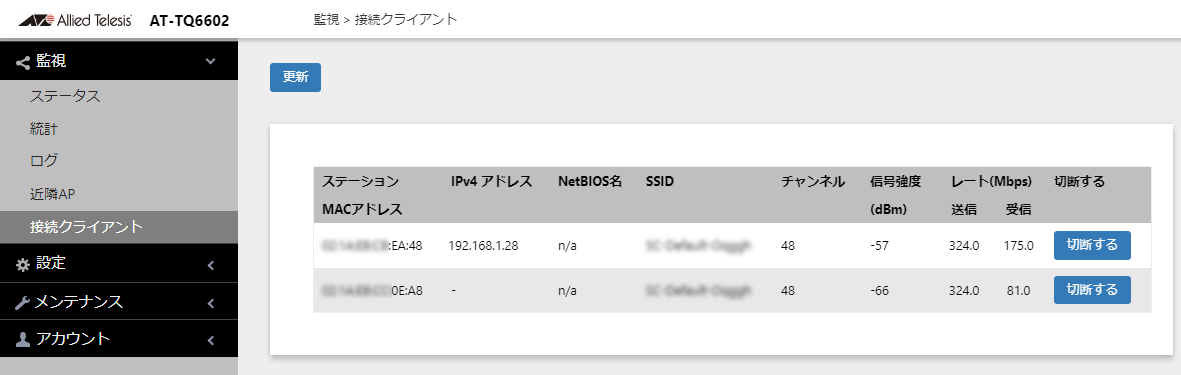
Task: Click the wrench icon beside メンテナンス
Action: tap(23, 303)
